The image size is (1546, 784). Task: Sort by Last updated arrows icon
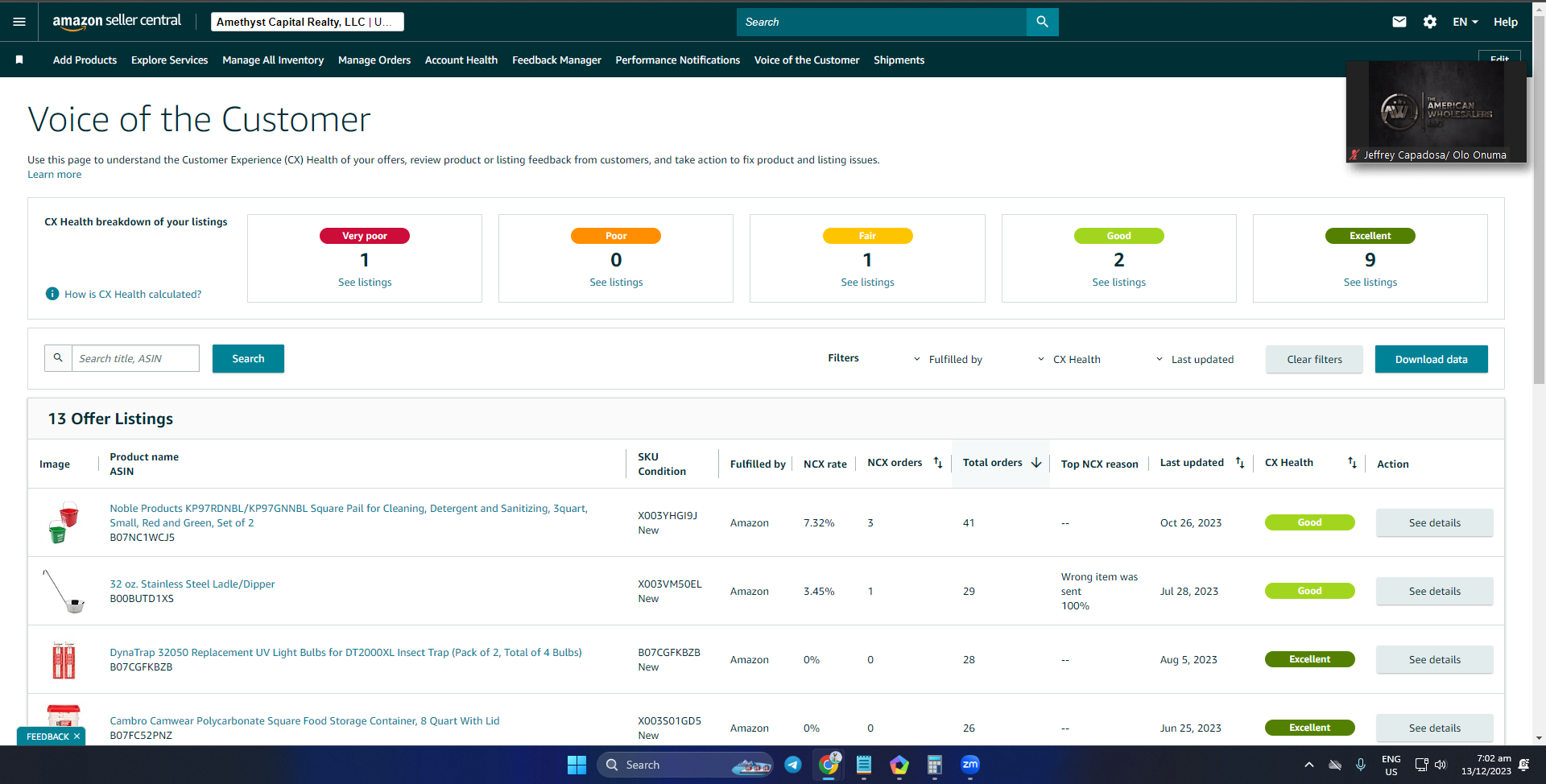pos(1240,463)
